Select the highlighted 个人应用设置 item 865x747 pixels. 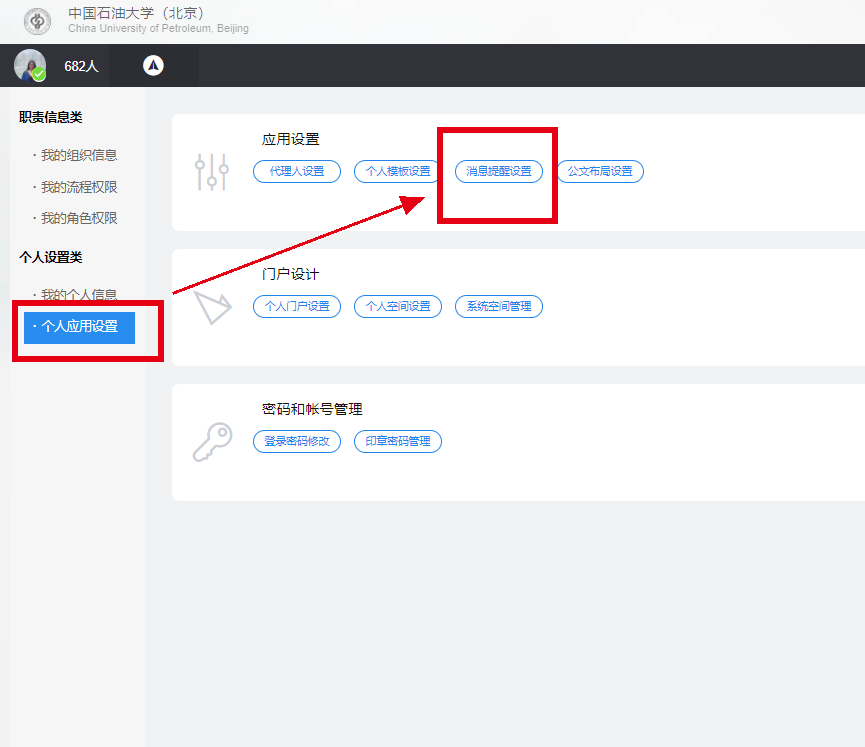(x=79, y=326)
